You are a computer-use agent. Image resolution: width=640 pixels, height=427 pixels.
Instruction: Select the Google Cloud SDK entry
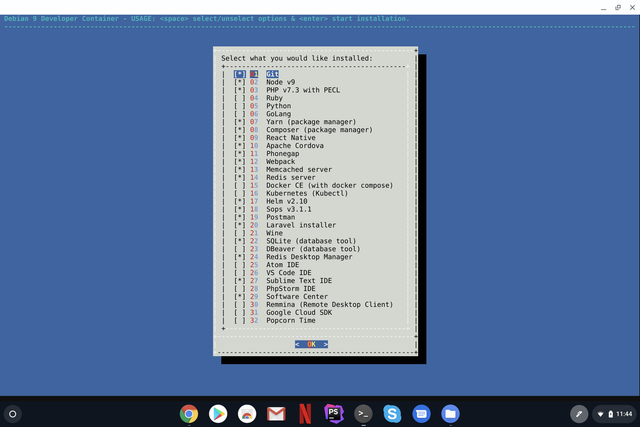[283, 313]
